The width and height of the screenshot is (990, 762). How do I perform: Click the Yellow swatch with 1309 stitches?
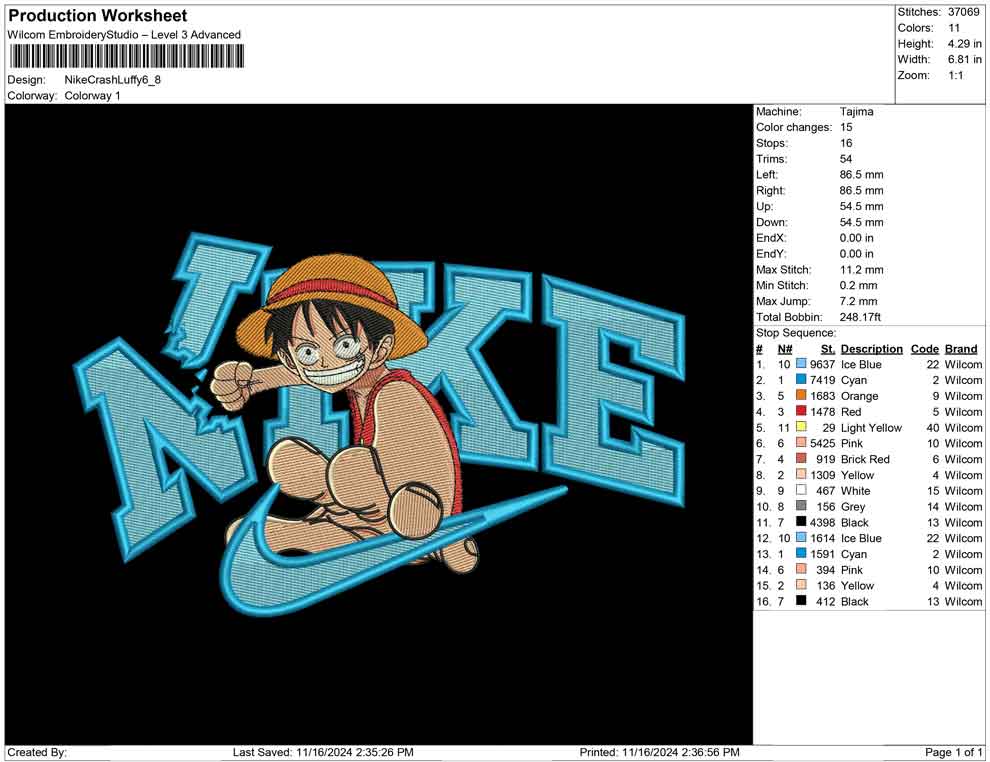(x=801, y=474)
